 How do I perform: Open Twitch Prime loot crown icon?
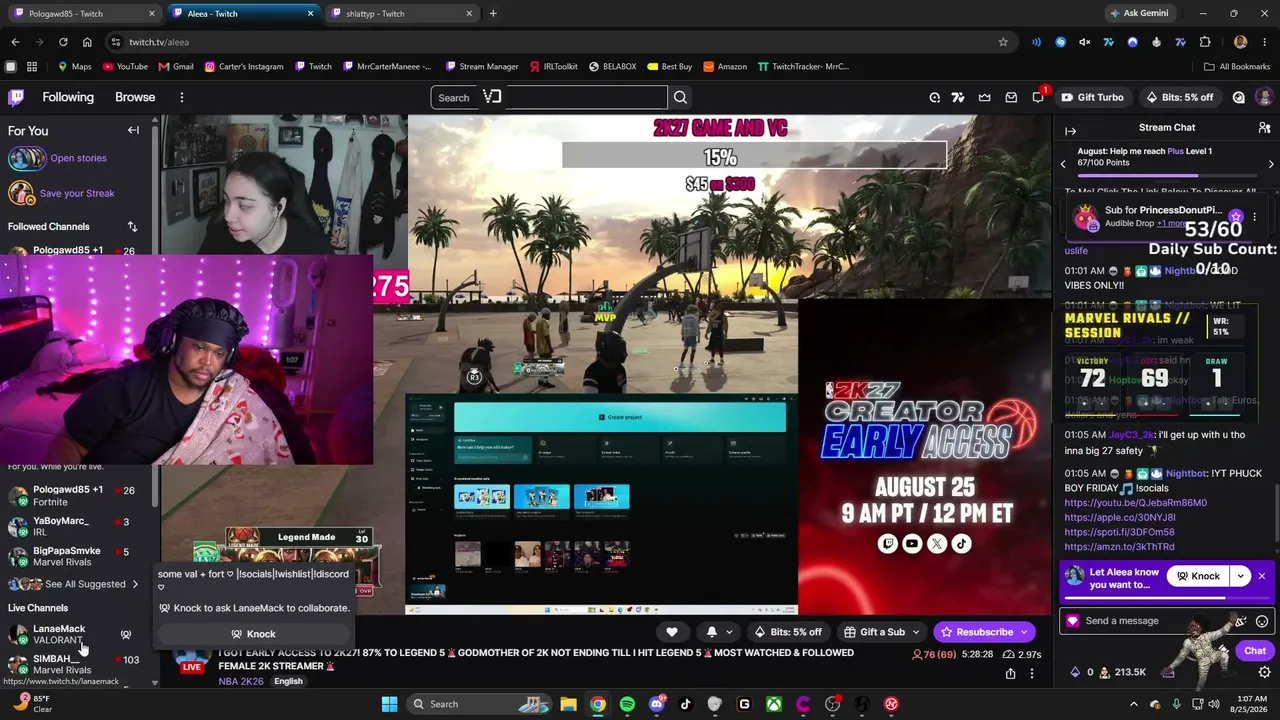pyautogui.click(x=985, y=97)
